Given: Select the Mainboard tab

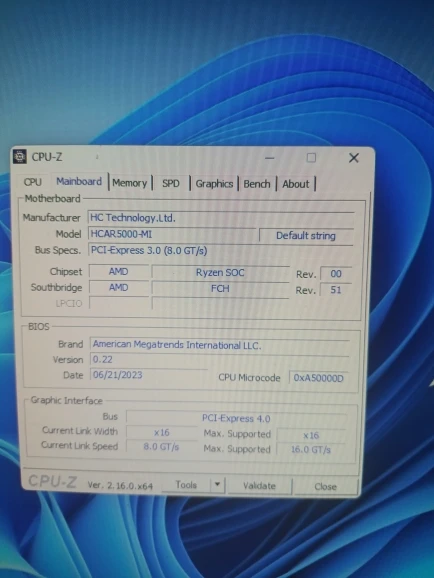Looking at the screenshot, I should 79,181.
